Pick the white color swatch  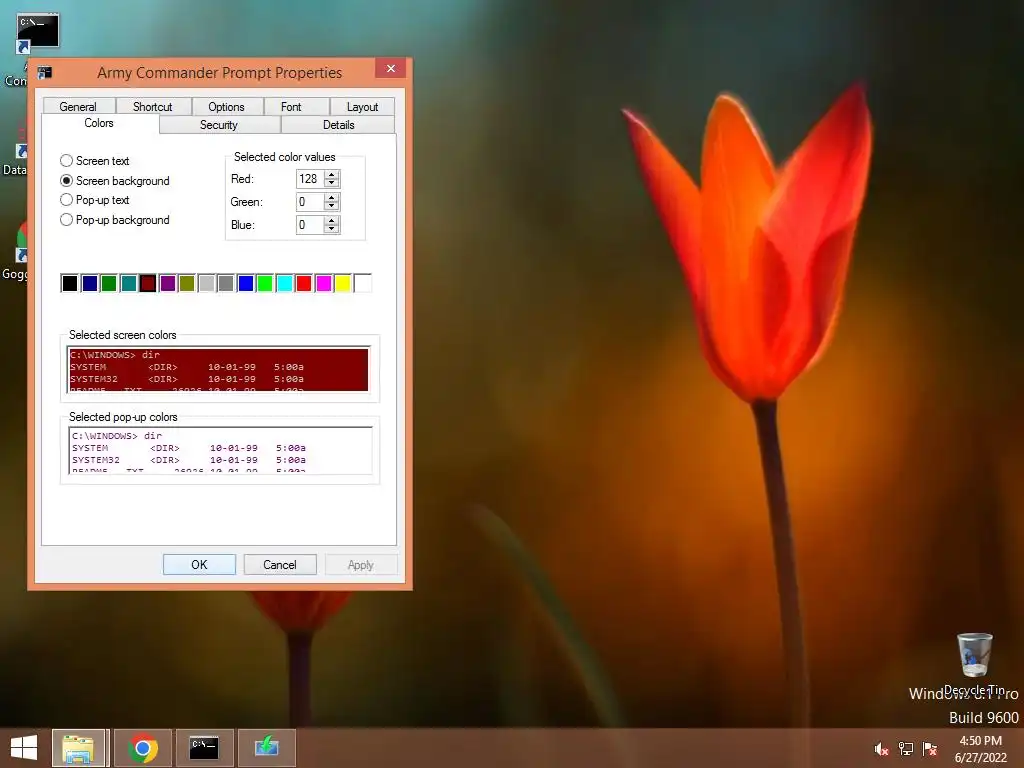tap(362, 283)
